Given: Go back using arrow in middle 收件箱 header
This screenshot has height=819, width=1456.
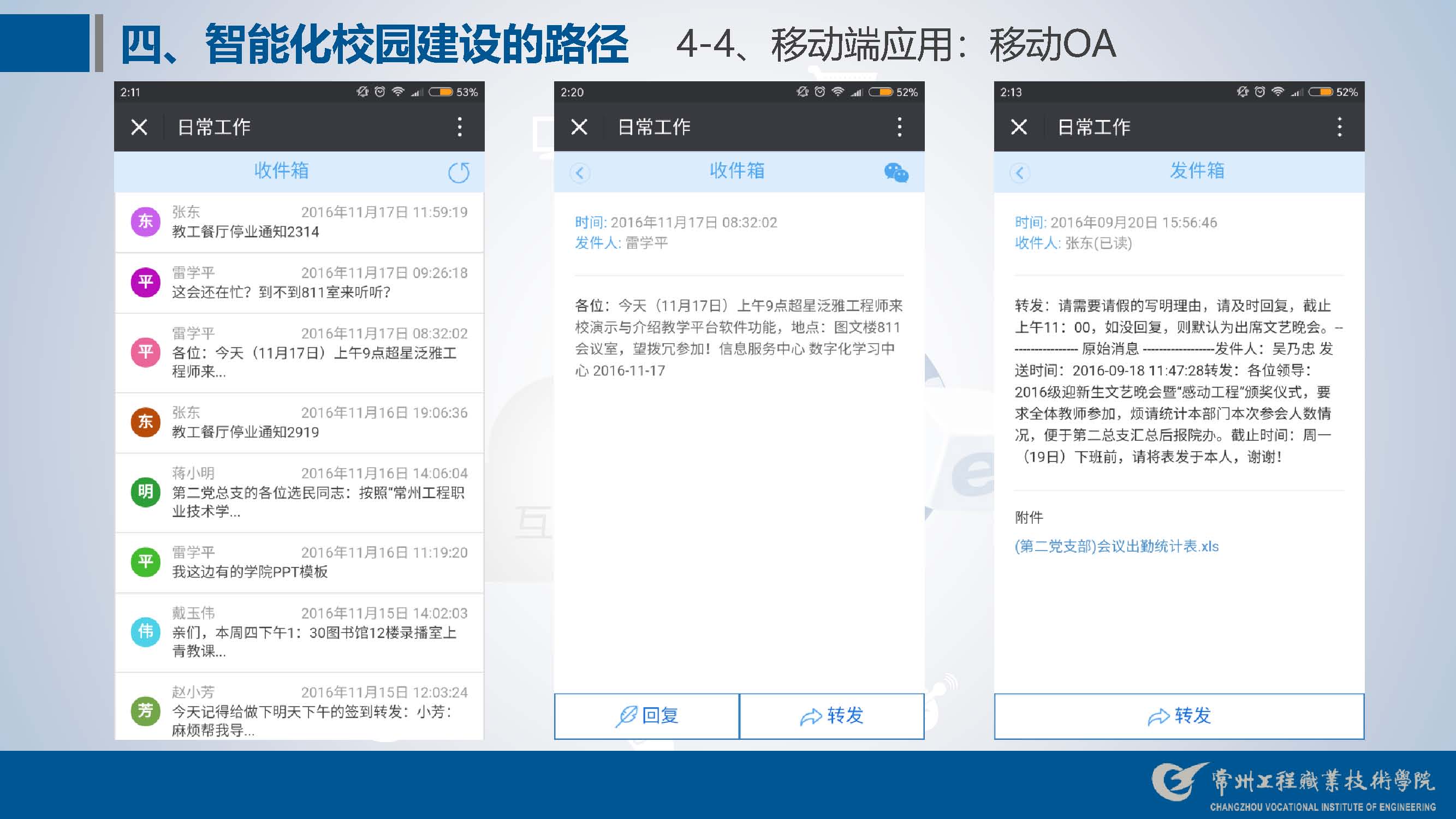Looking at the screenshot, I should point(579,173).
